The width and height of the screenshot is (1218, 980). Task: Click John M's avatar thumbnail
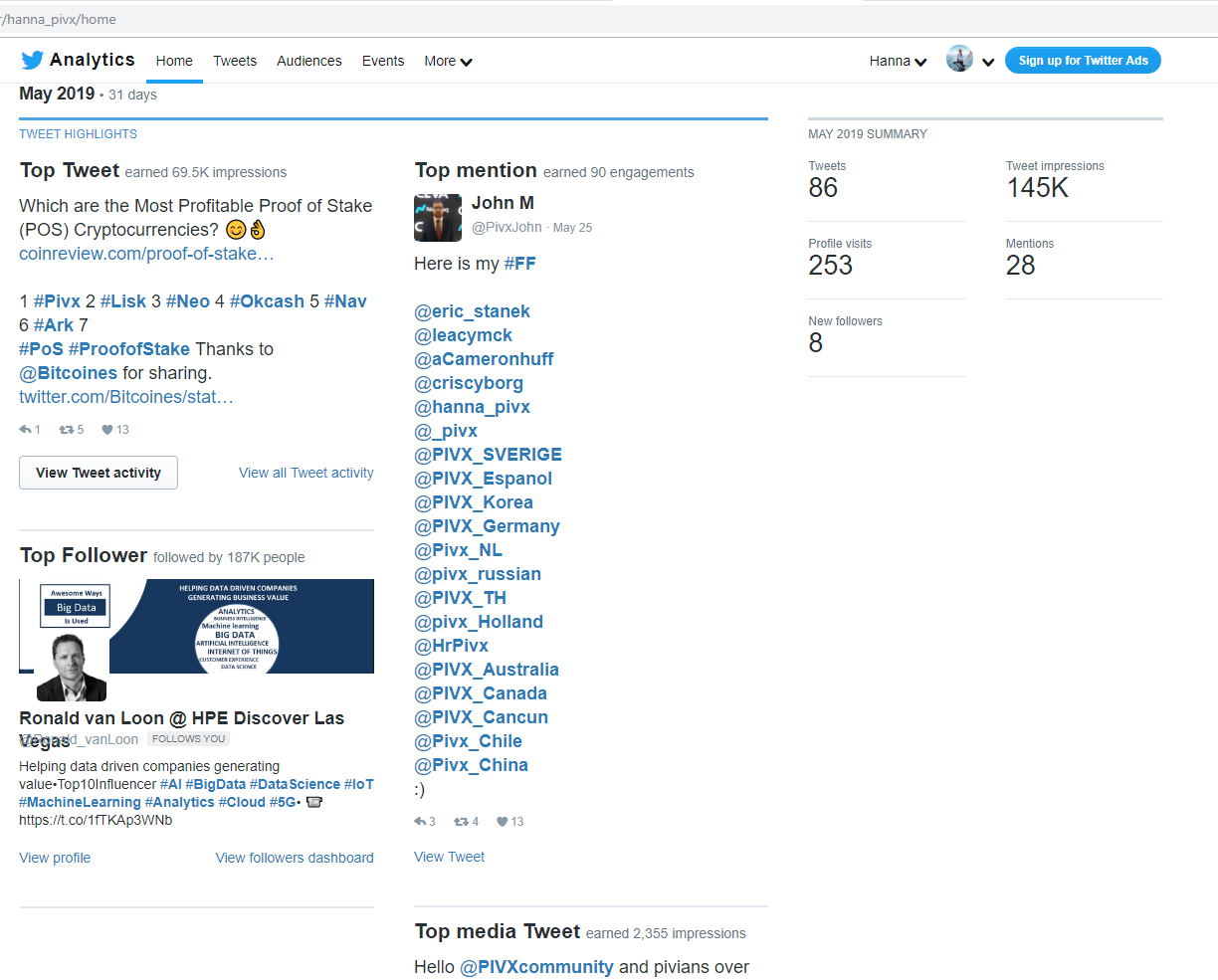438,218
